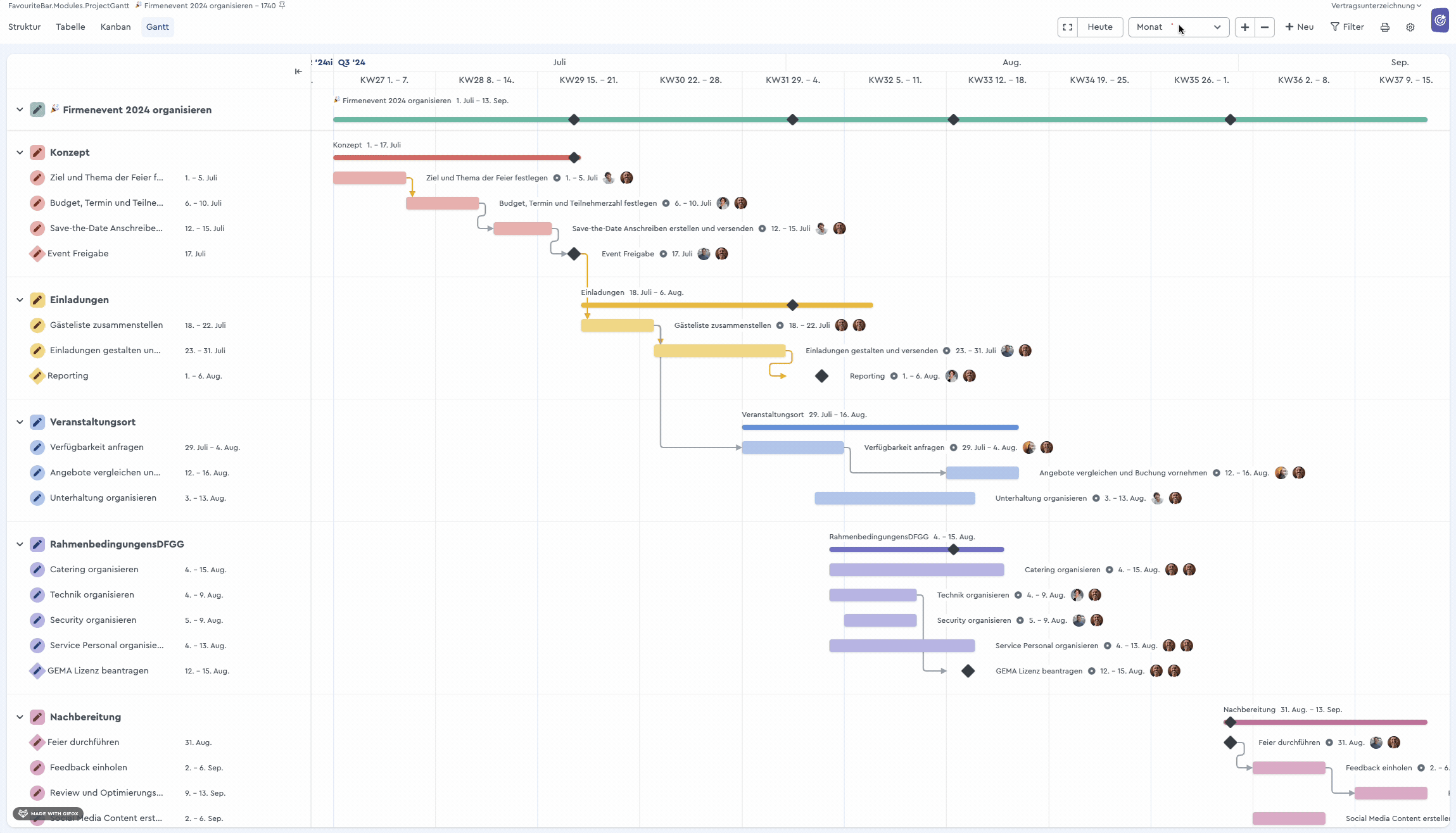Open the print dialog icon

(x=1385, y=27)
